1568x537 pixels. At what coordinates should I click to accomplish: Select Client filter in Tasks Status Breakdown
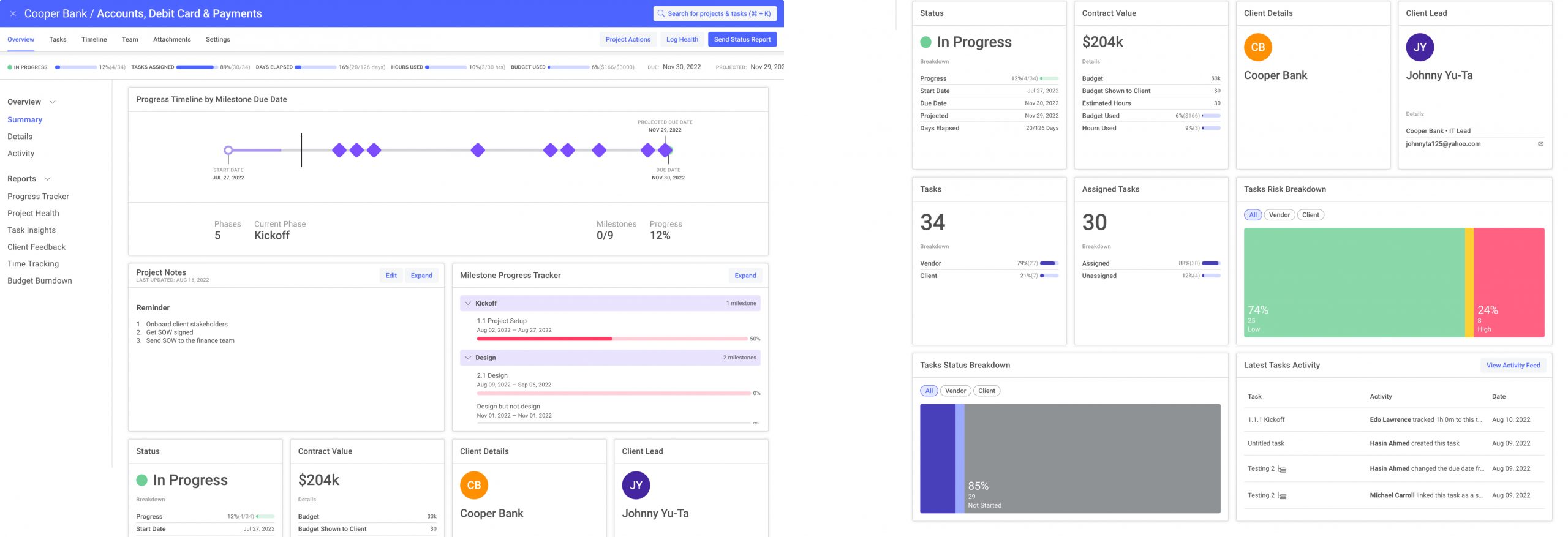pos(986,391)
